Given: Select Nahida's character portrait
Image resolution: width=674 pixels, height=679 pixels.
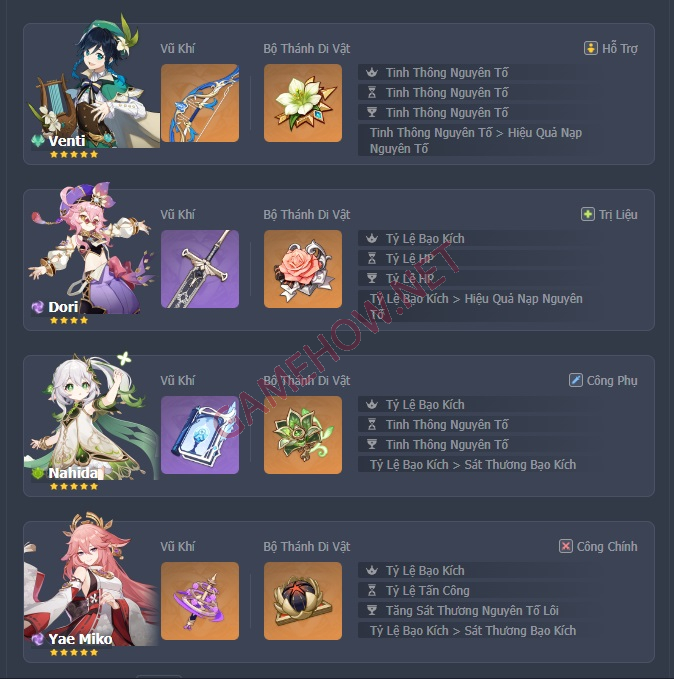Looking at the screenshot, I should point(91,416).
